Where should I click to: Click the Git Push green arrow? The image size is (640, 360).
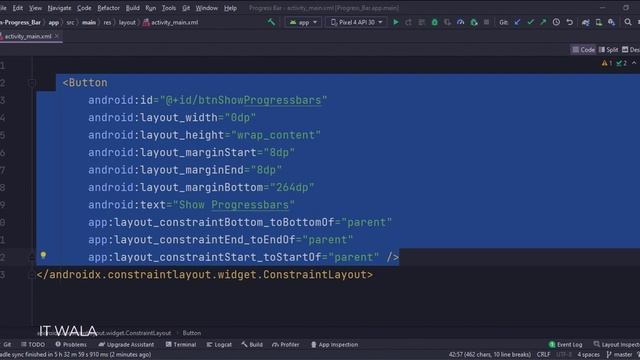coord(543,22)
